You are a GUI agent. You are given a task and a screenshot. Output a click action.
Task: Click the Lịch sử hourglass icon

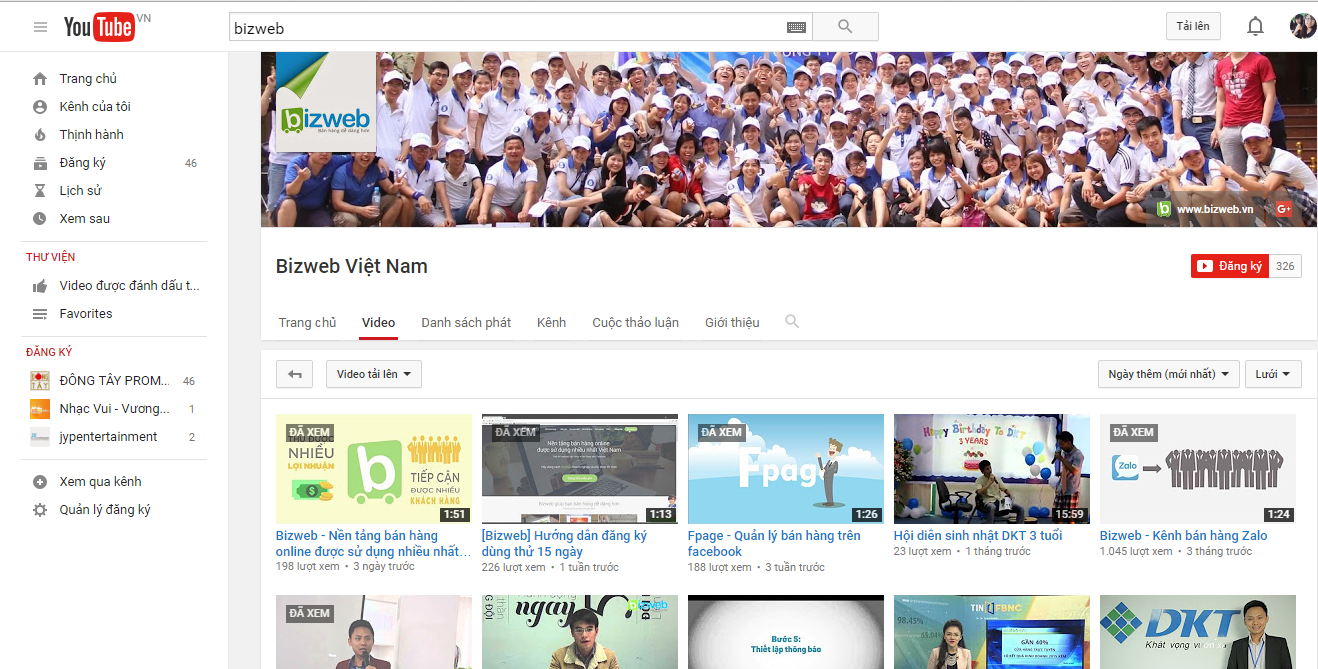pyautogui.click(x=40, y=191)
